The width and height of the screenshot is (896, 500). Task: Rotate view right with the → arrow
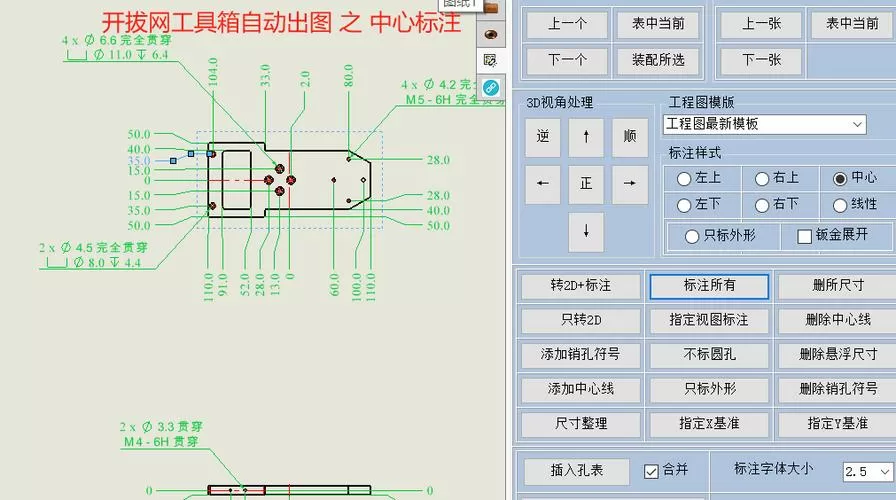click(x=630, y=184)
